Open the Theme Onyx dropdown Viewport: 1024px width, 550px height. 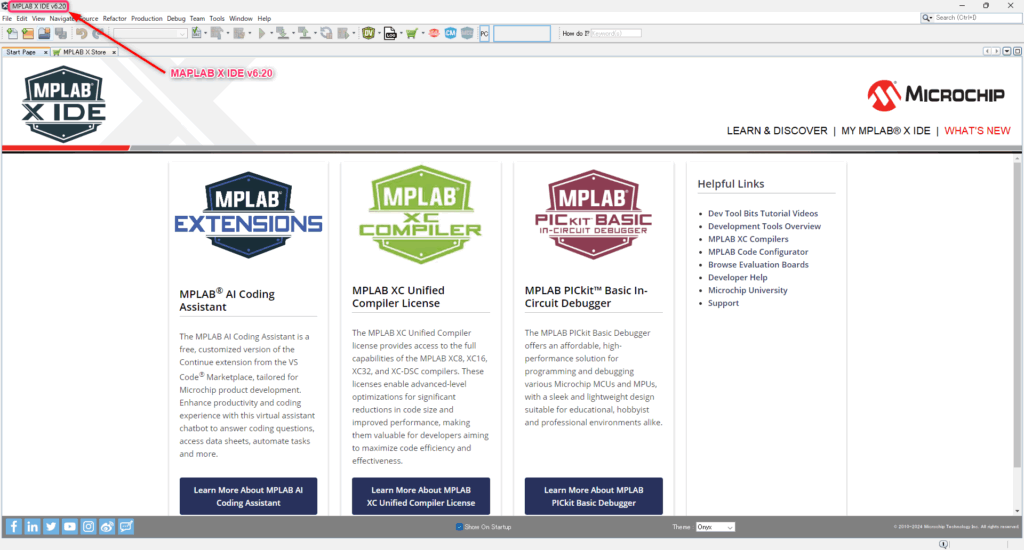tap(715, 527)
